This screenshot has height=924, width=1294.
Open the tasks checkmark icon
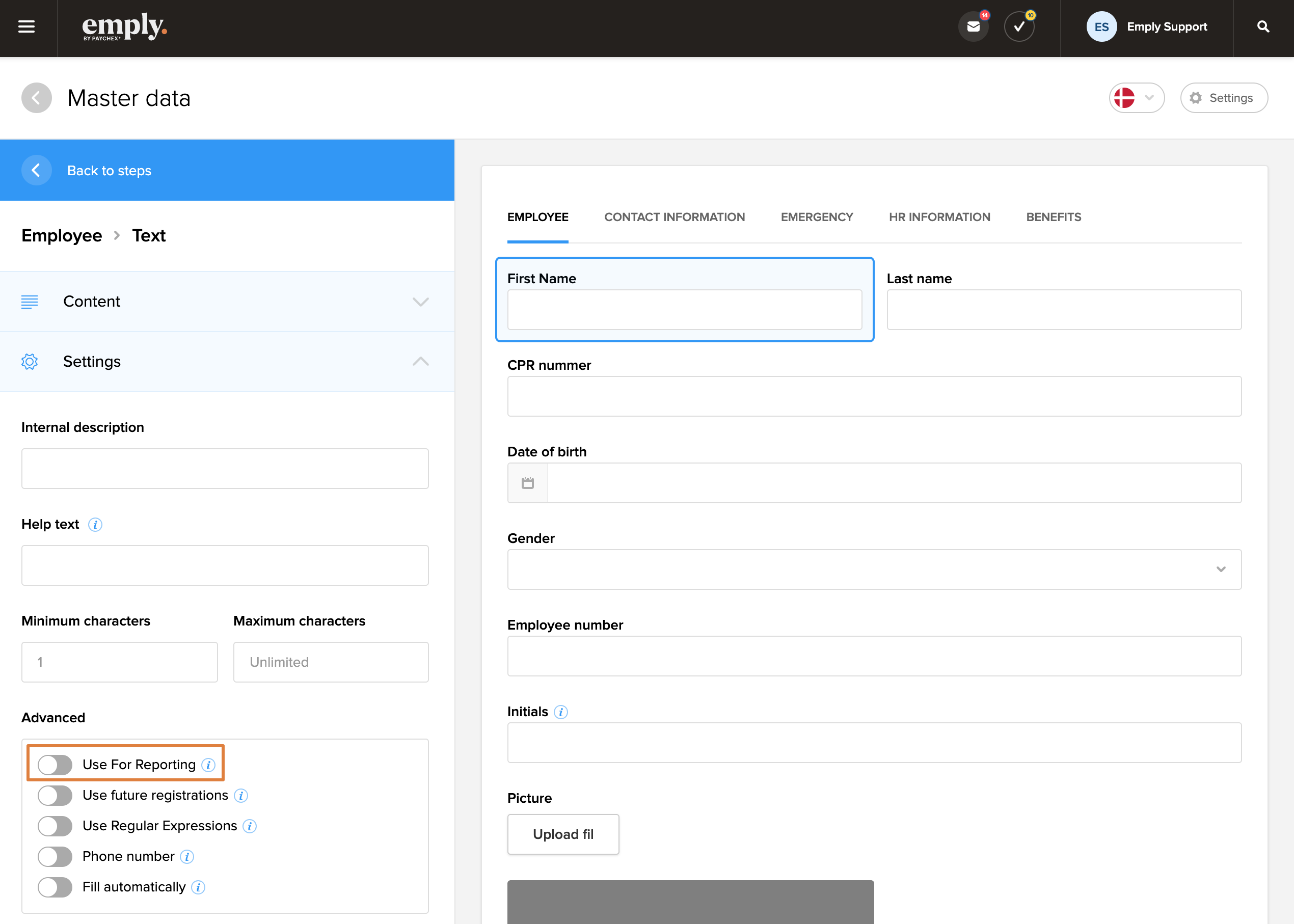click(x=1018, y=26)
